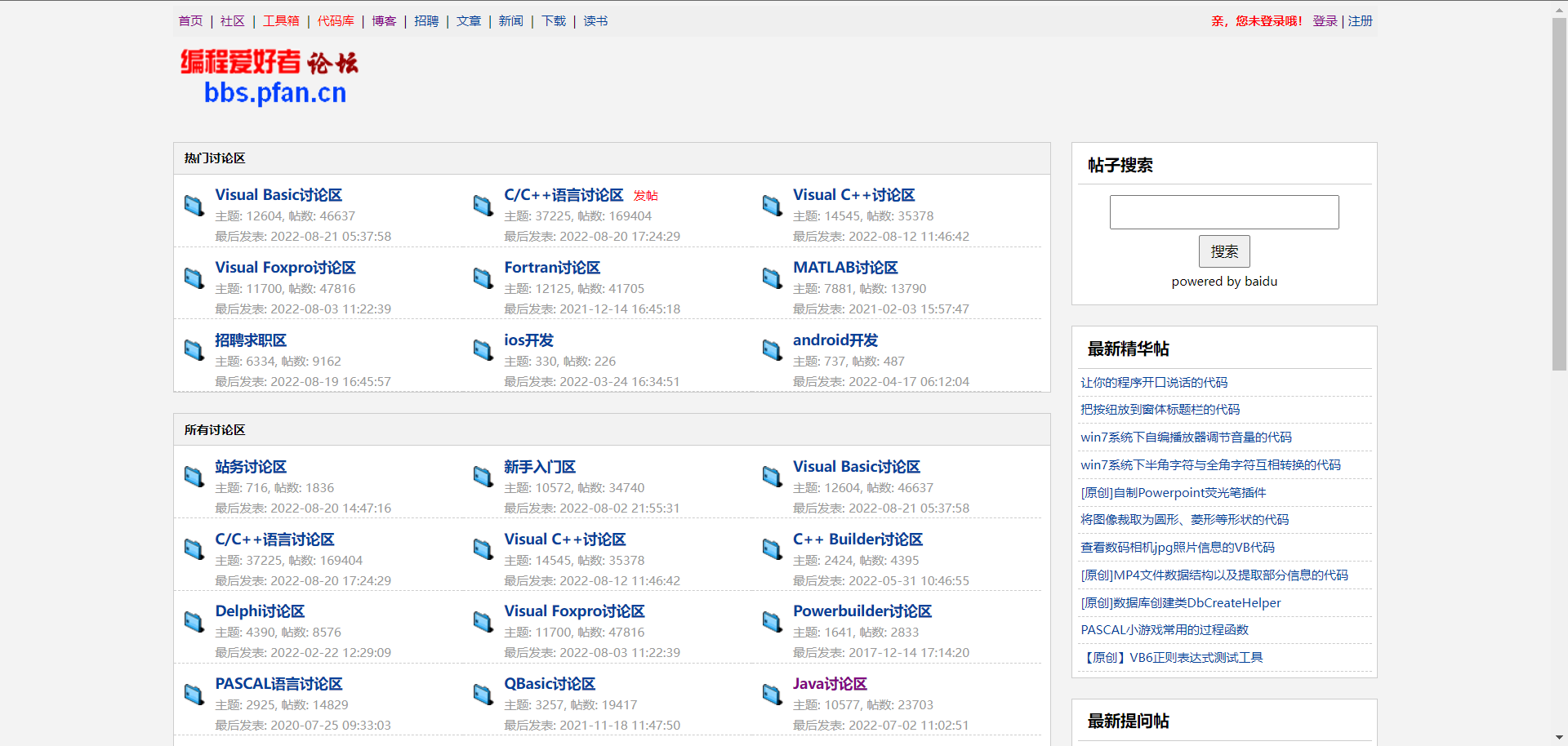Go to the 下载 navigation link
This screenshot has width=1568, height=746.
pos(554,21)
